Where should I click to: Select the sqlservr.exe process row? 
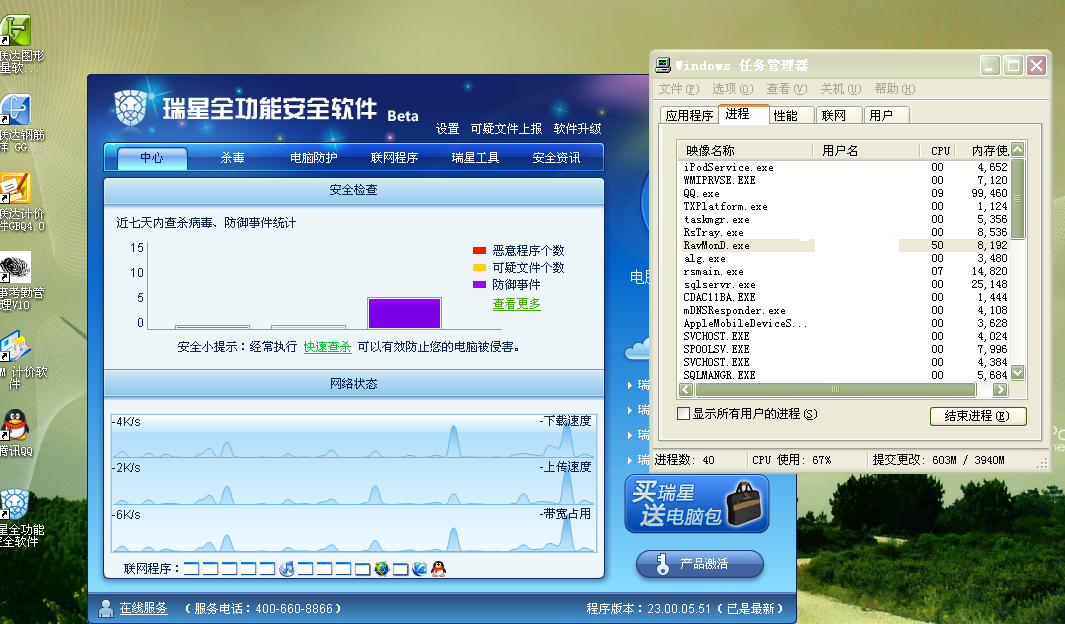(846, 284)
